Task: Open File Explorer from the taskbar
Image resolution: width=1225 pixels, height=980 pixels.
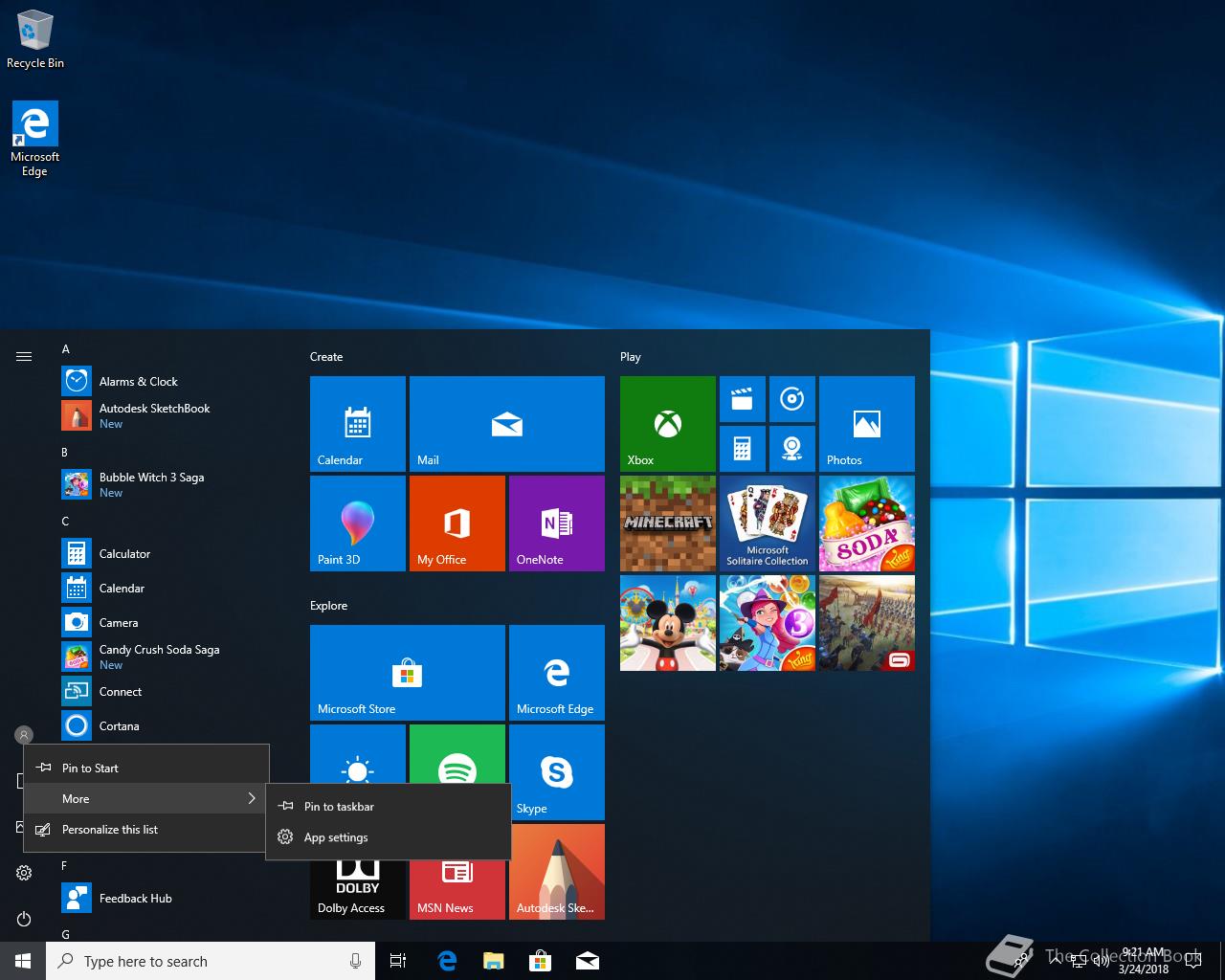Action: click(494, 961)
